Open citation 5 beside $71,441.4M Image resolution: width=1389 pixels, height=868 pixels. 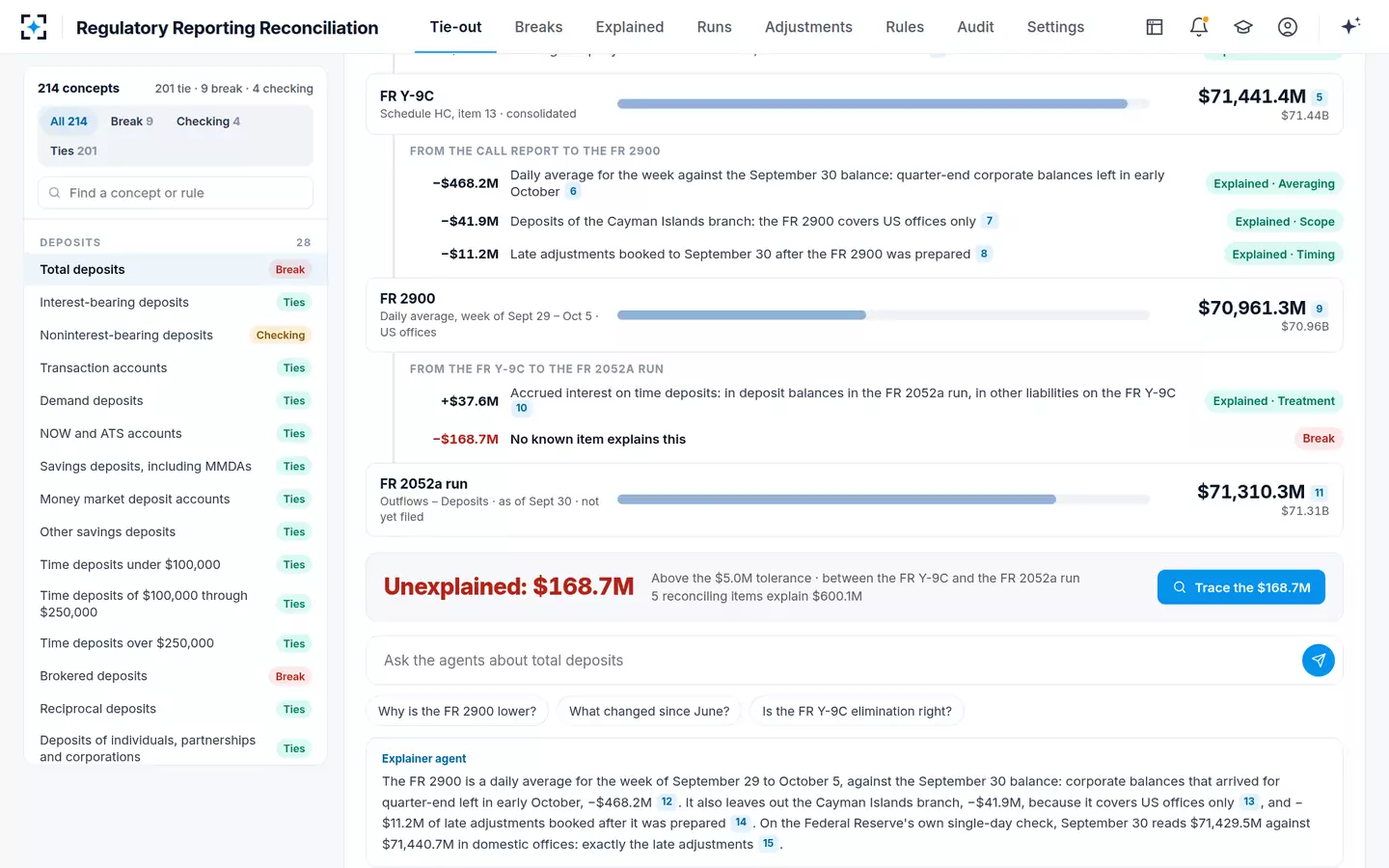coord(1320,97)
